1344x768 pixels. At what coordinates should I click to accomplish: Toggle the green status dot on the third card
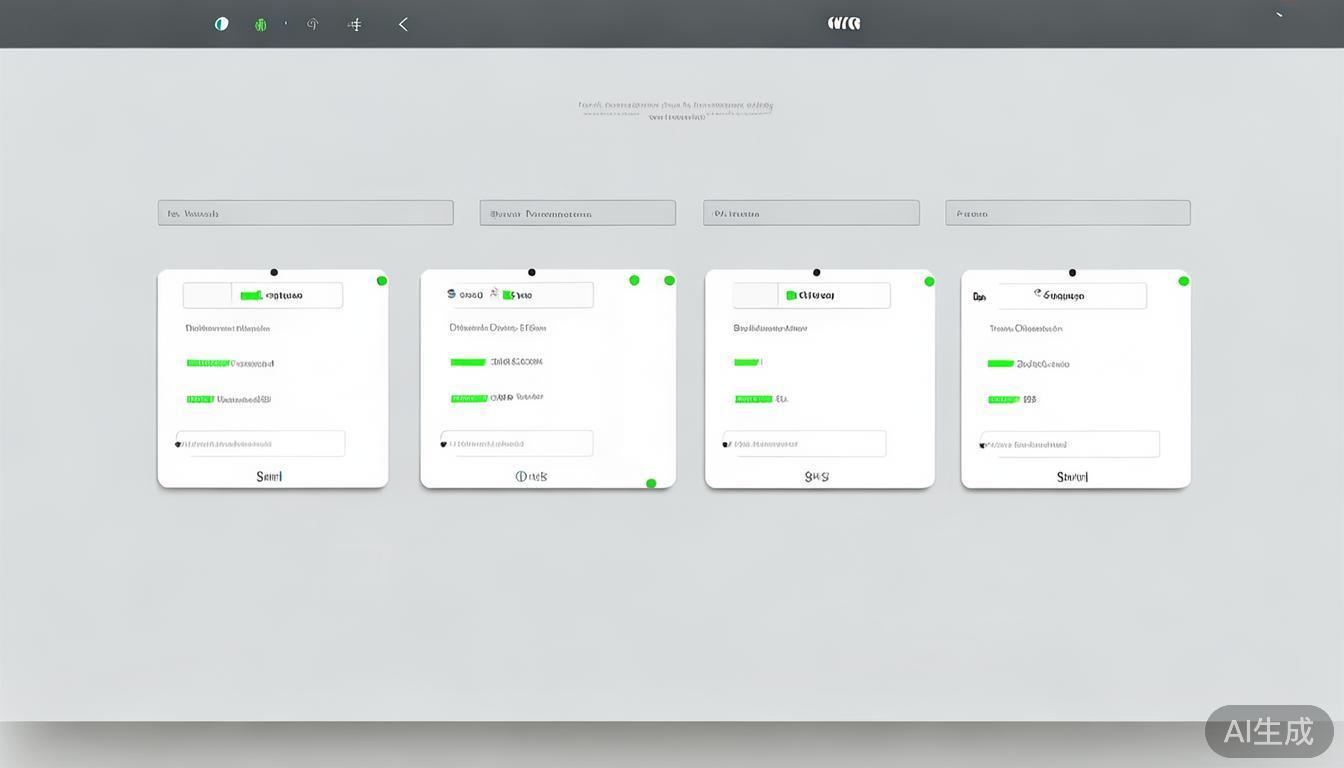pyautogui.click(x=929, y=282)
